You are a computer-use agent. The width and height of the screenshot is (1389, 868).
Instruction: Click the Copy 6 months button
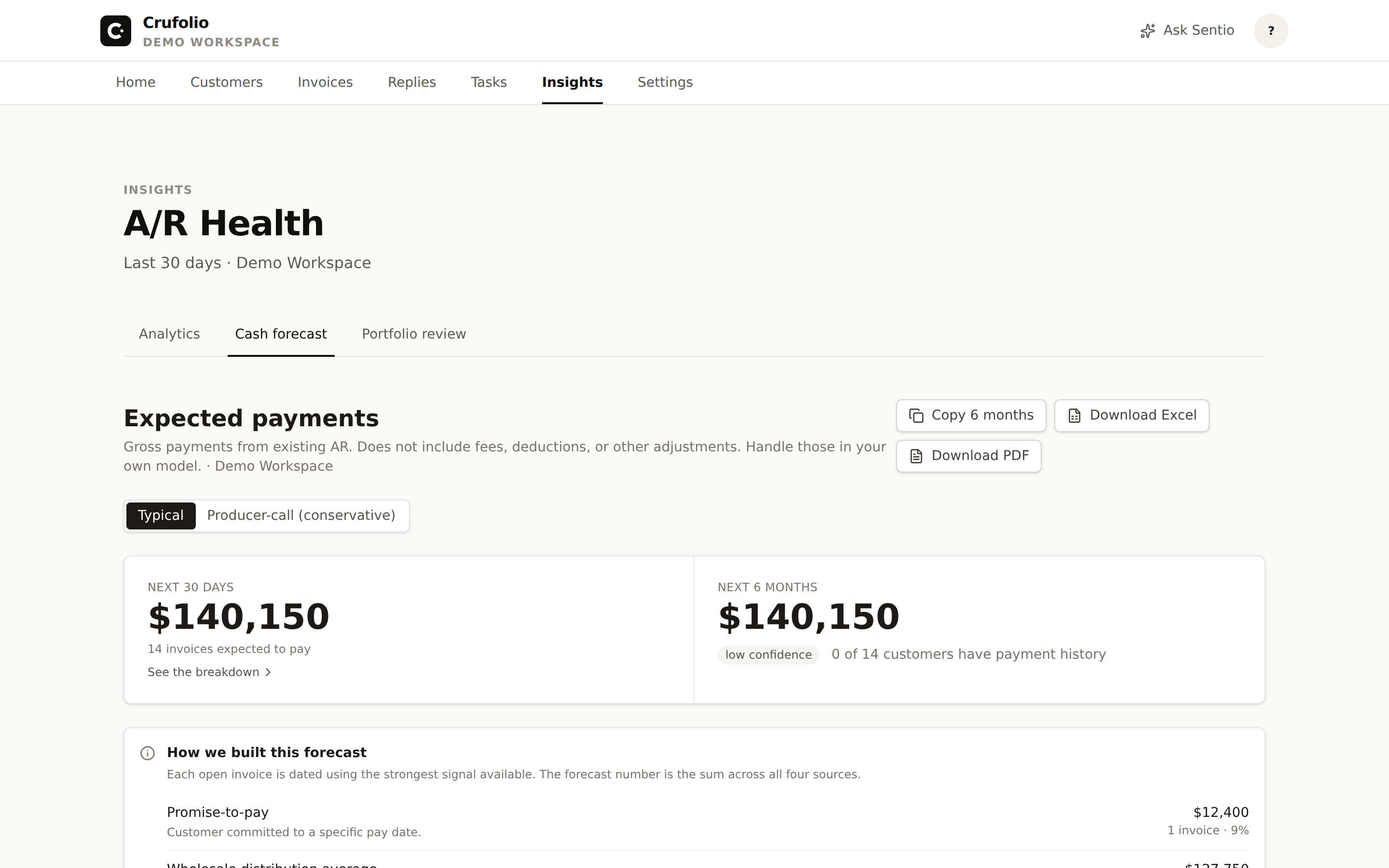point(971,416)
